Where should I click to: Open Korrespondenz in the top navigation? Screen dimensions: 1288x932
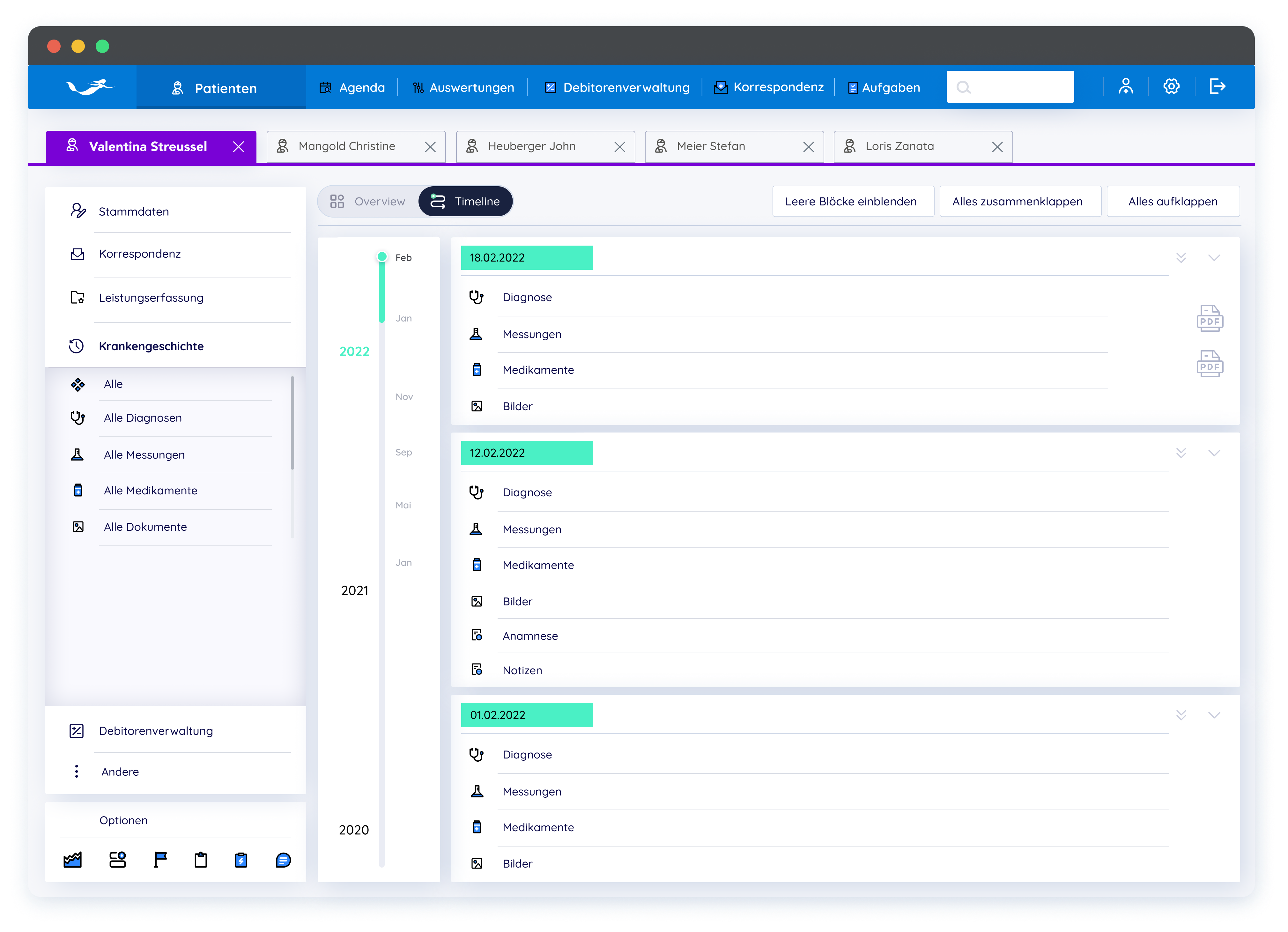point(769,87)
